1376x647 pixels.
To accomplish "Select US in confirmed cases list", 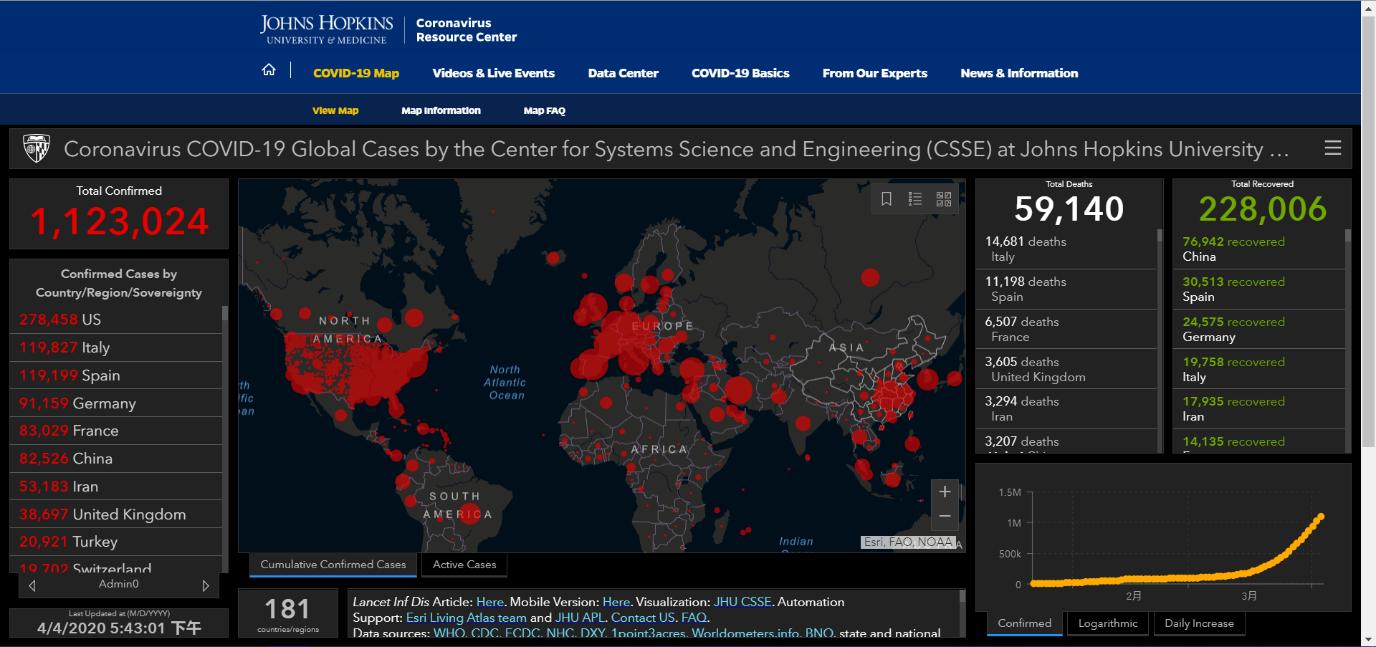I will 60,320.
